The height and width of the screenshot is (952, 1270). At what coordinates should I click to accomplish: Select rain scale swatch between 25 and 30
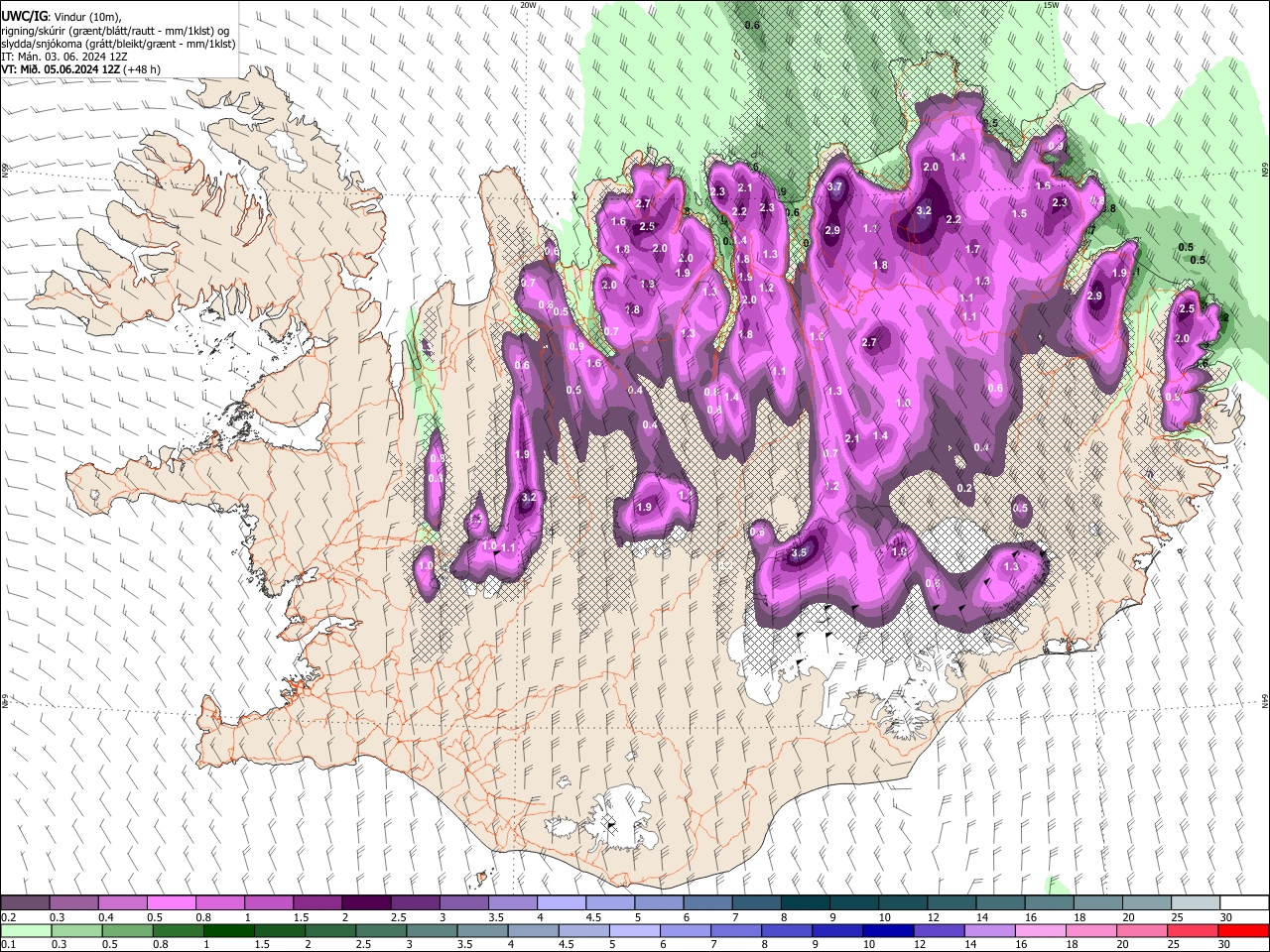1192,931
